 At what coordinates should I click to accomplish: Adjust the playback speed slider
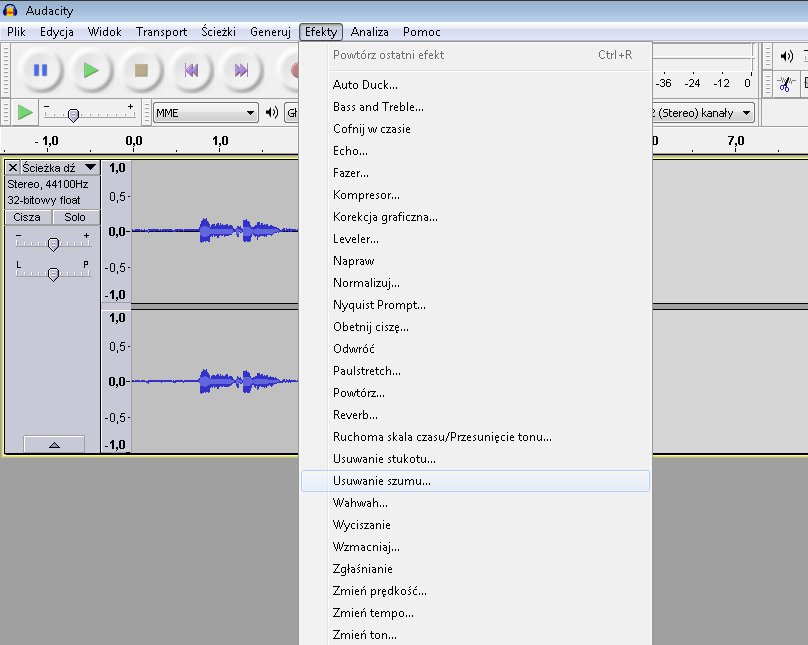73,114
